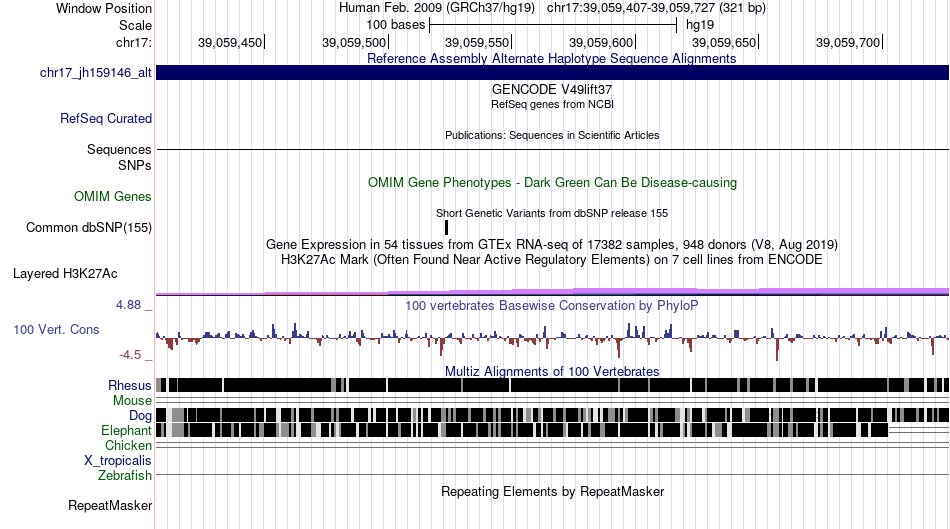Click the Layered H3K27Ac track label
Viewport: 950px width, 529px height.
(x=65, y=273)
